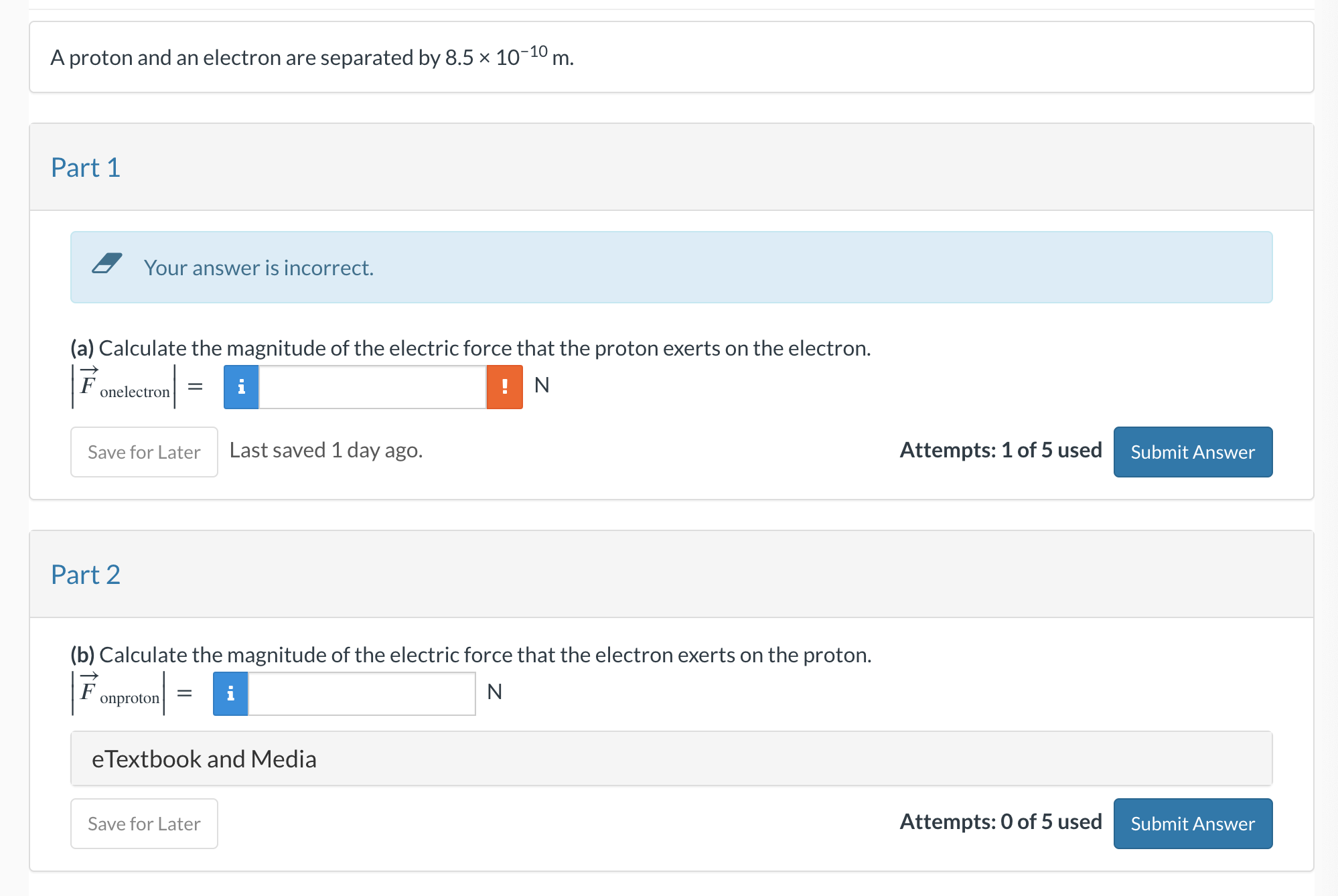The height and width of the screenshot is (896, 1338).
Task: Click the F onproton answer input field
Action: 362,694
